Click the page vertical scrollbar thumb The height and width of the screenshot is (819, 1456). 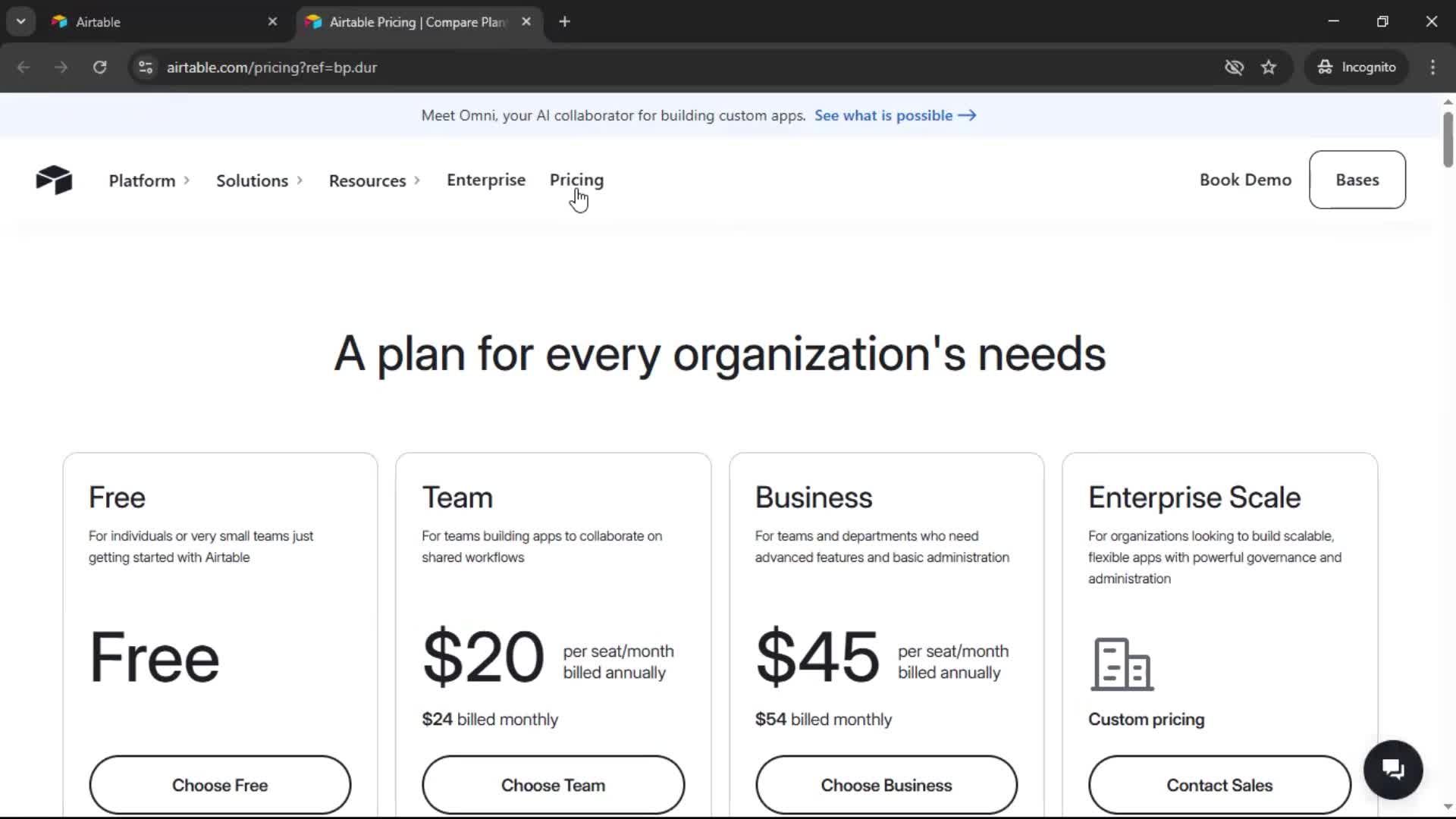(x=1448, y=140)
